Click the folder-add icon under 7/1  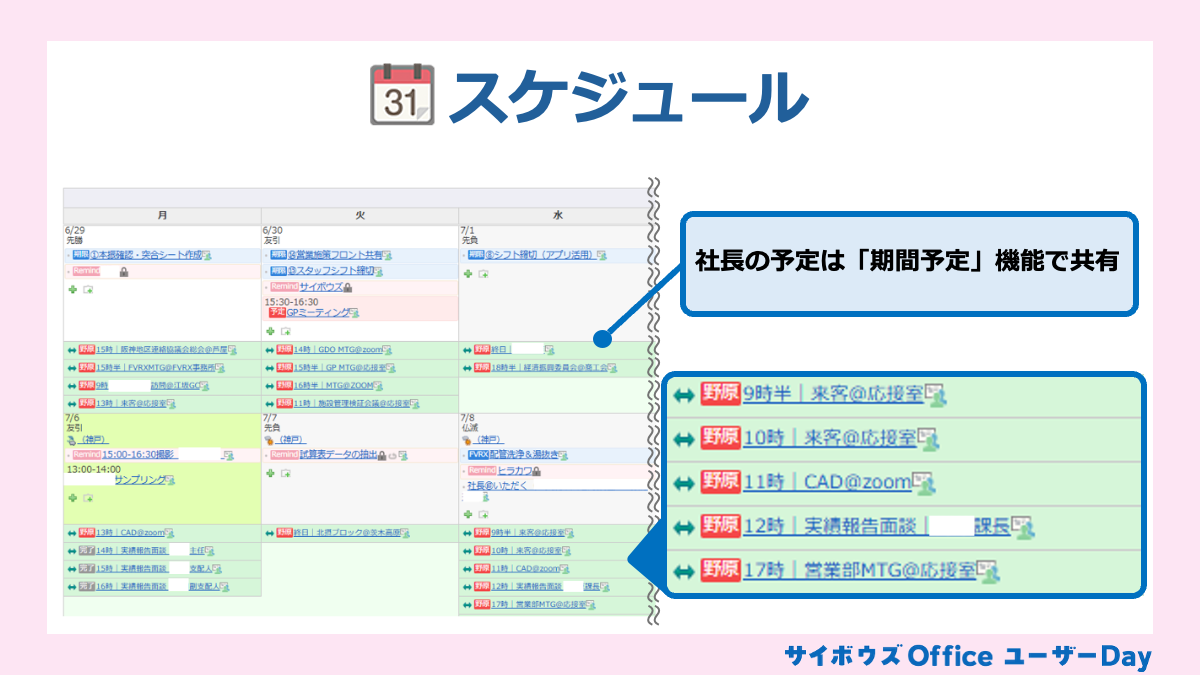pyautogui.click(x=484, y=273)
